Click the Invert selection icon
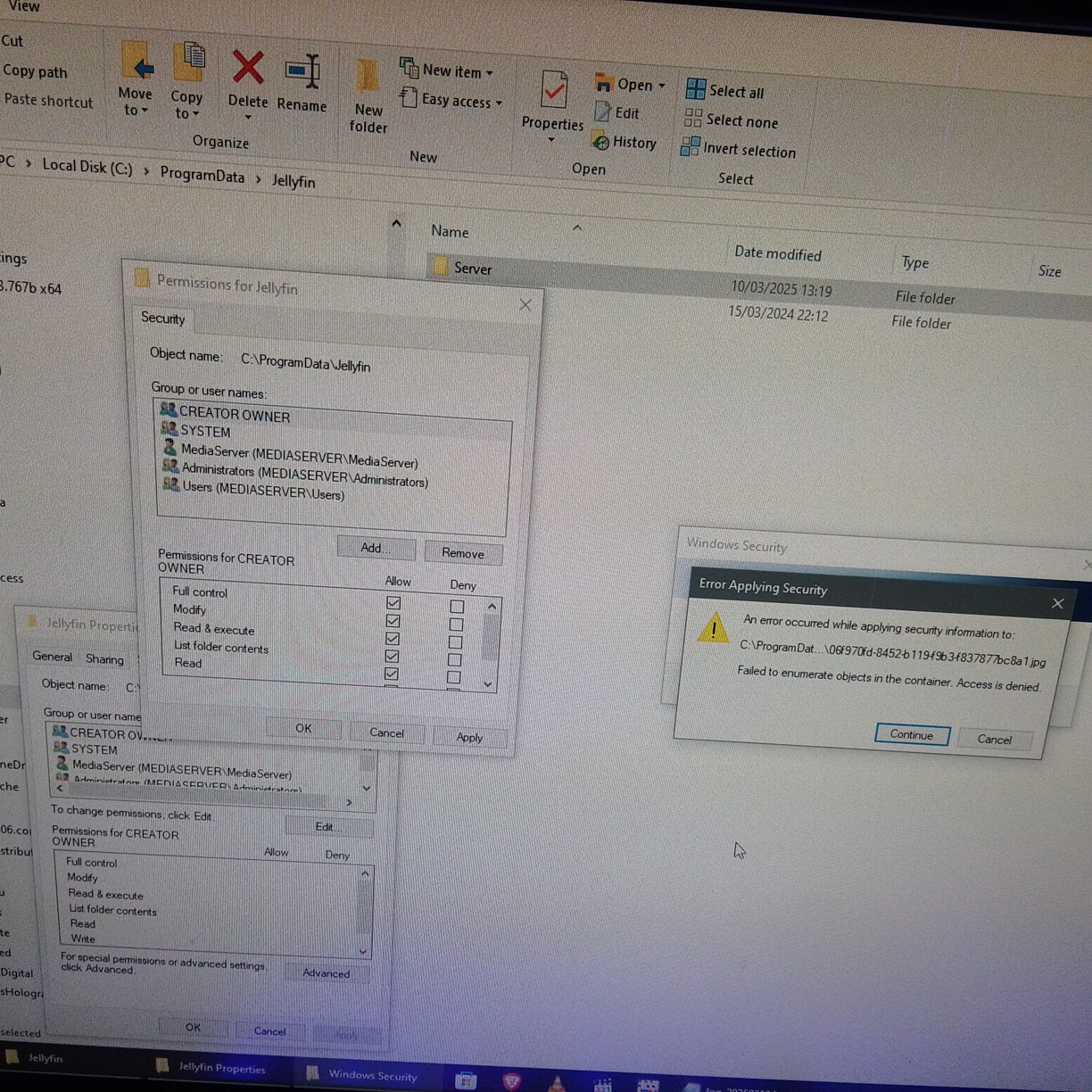1092x1092 pixels. click(x=690, y=147)
